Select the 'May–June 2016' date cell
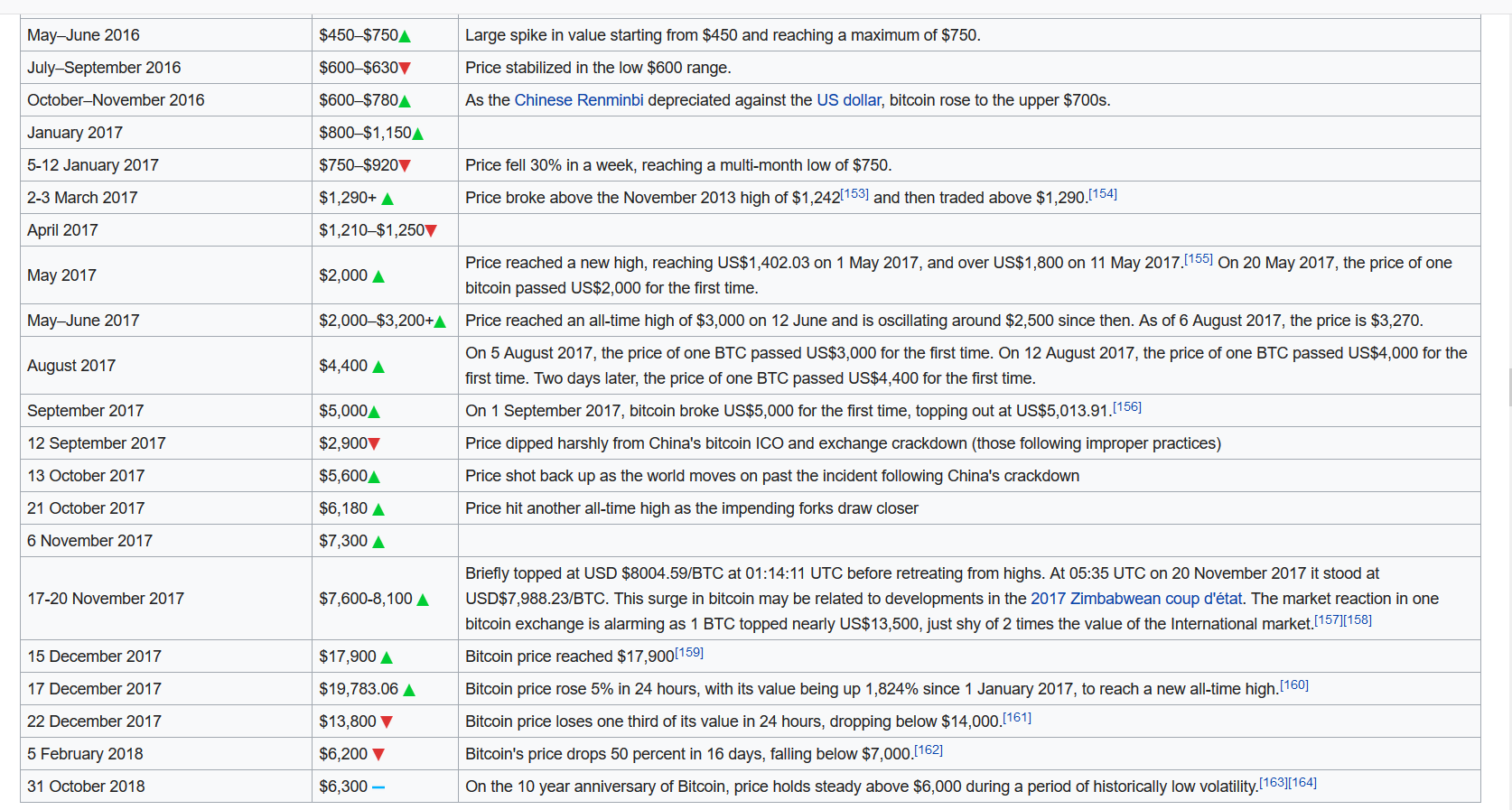1512x810 pixels. 166,35
